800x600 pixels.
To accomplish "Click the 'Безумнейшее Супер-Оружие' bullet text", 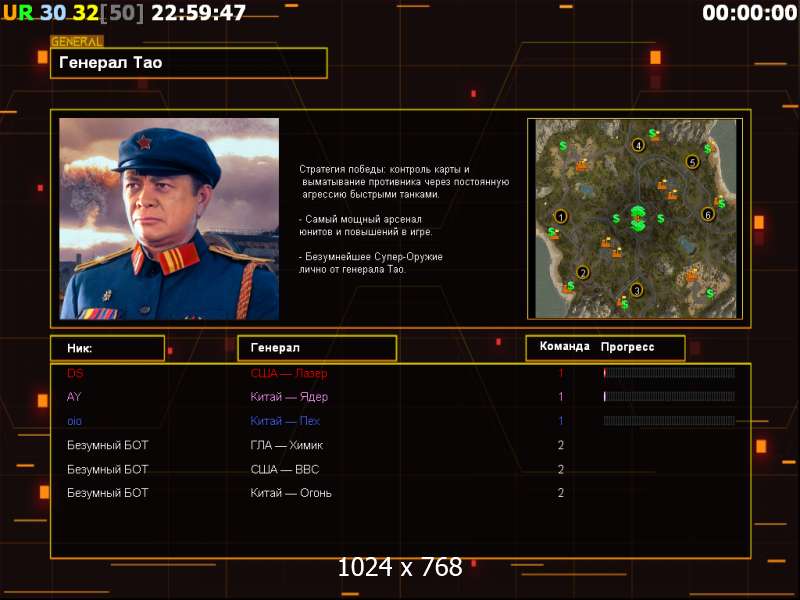I will click(370, 263).
